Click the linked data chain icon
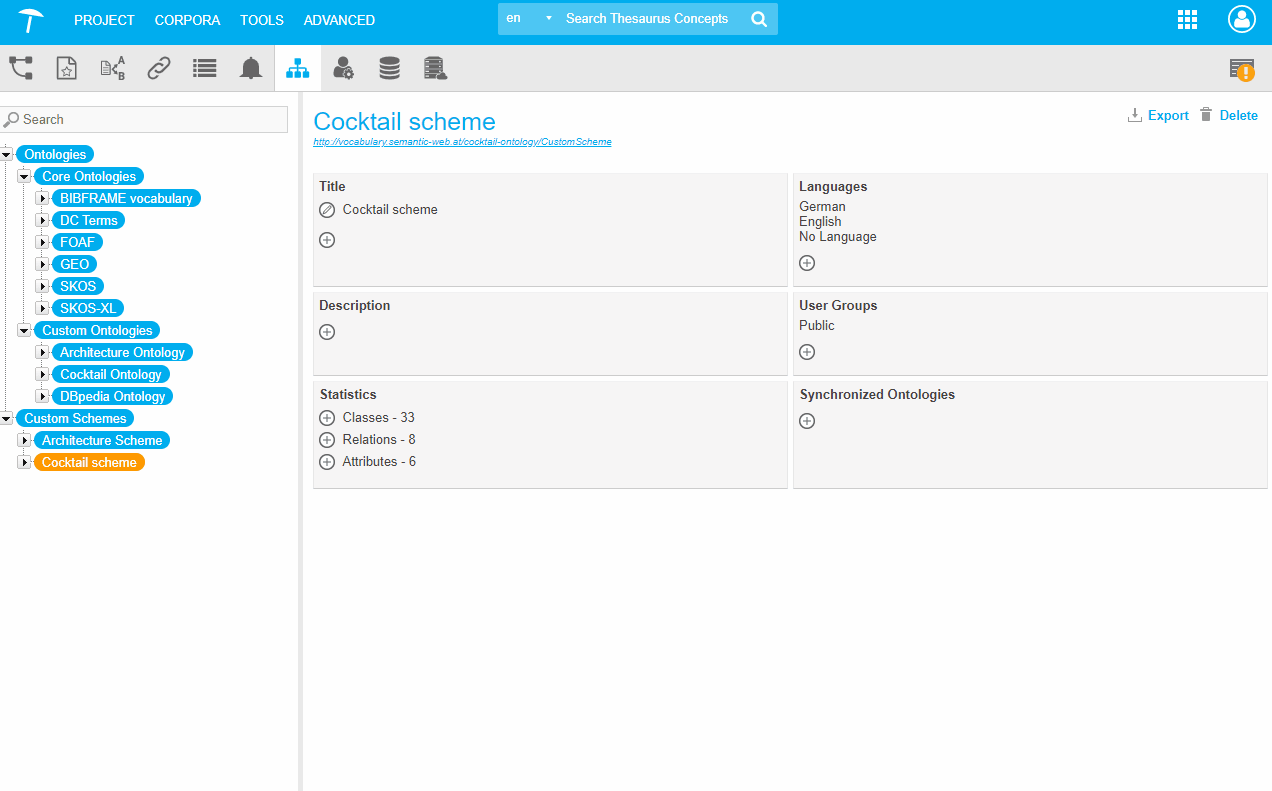Viewport: 1272px width, 791px height. pyautogui.click(x=159, y=68)
